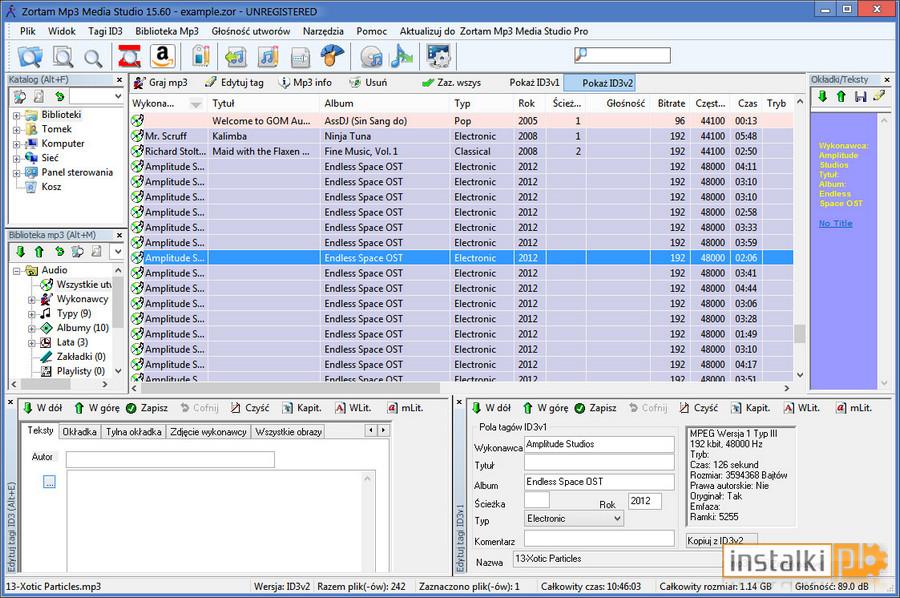Open the Typ genre dropdown showing Electronic

tap(617, 519)
